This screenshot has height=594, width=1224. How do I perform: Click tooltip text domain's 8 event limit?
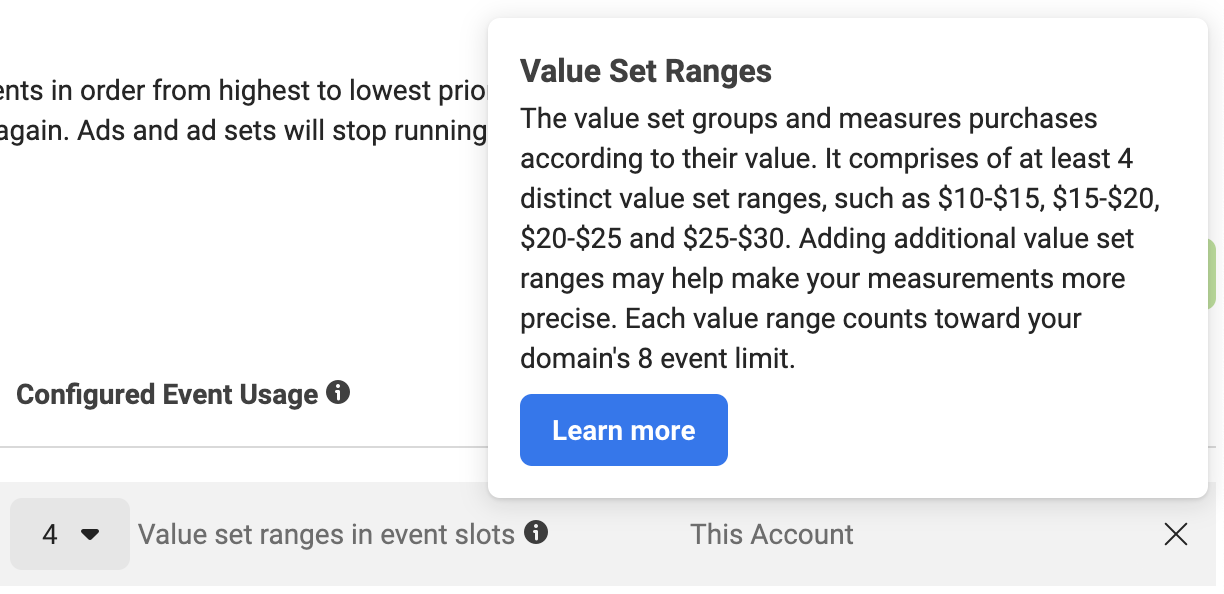pos(658,359)
